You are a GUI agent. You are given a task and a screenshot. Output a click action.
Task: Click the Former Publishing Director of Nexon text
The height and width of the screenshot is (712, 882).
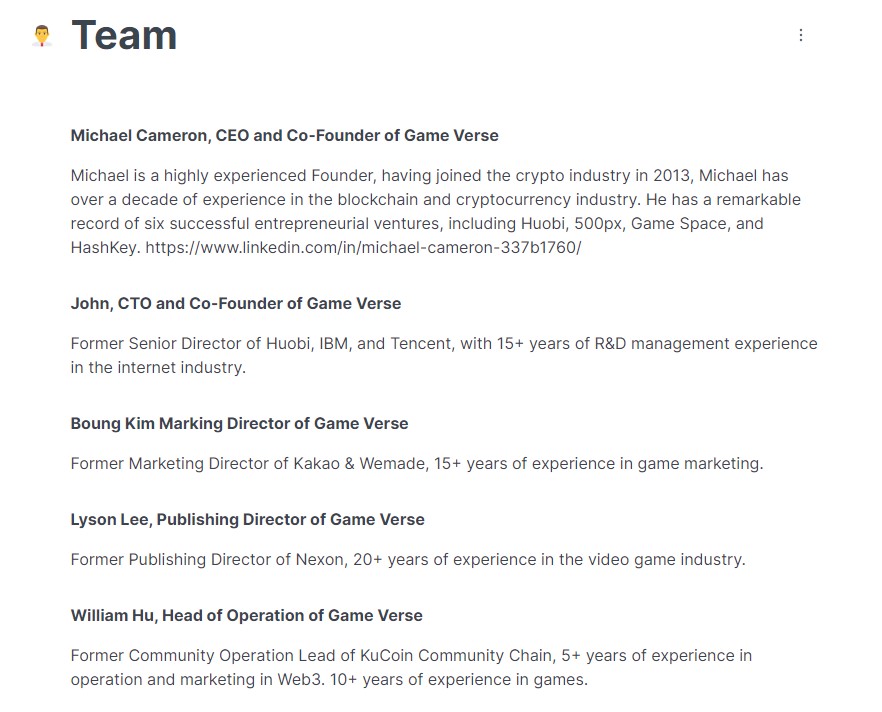click(407, 559)
